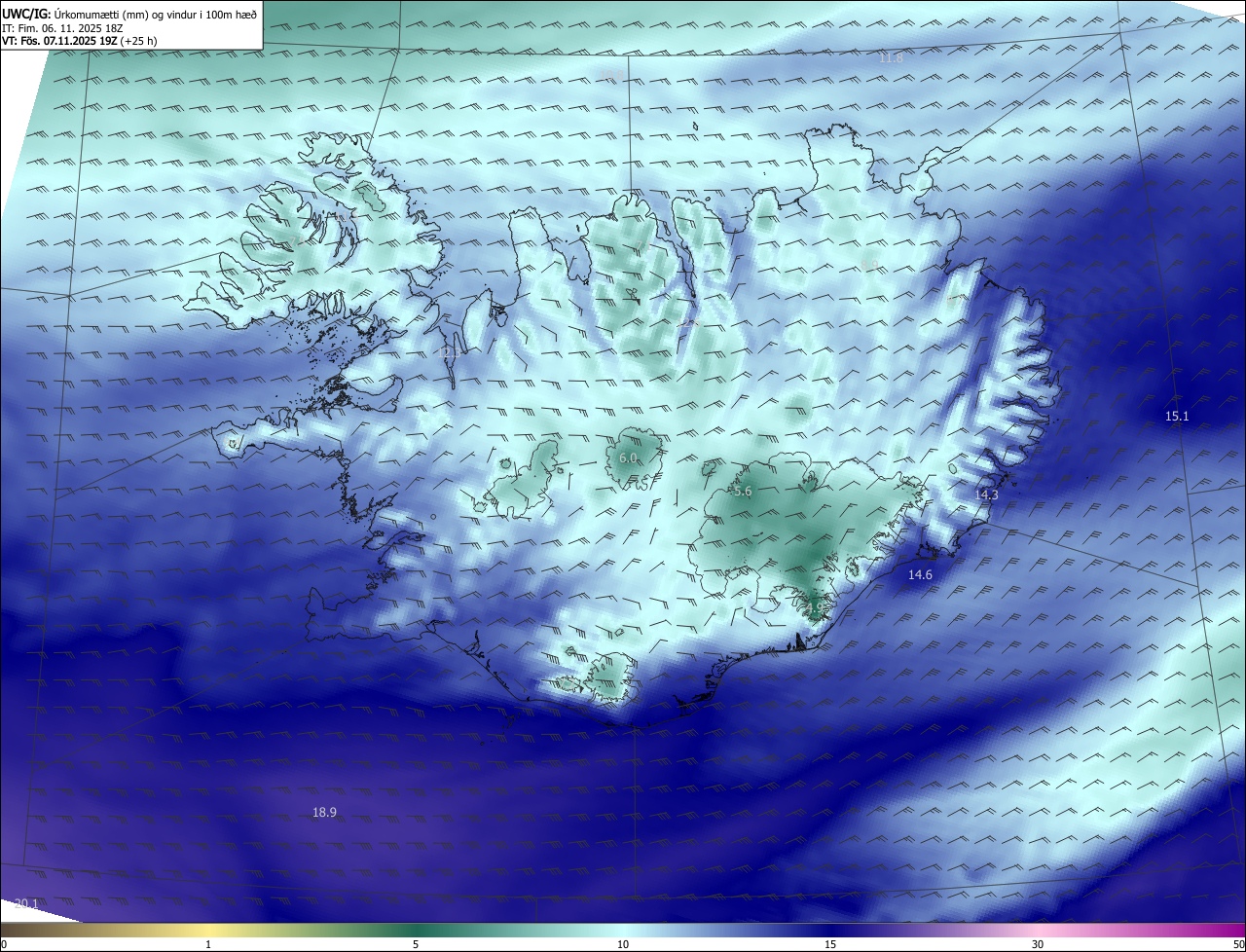Click the 15 label on the color scale

click(x=830, y=944)
